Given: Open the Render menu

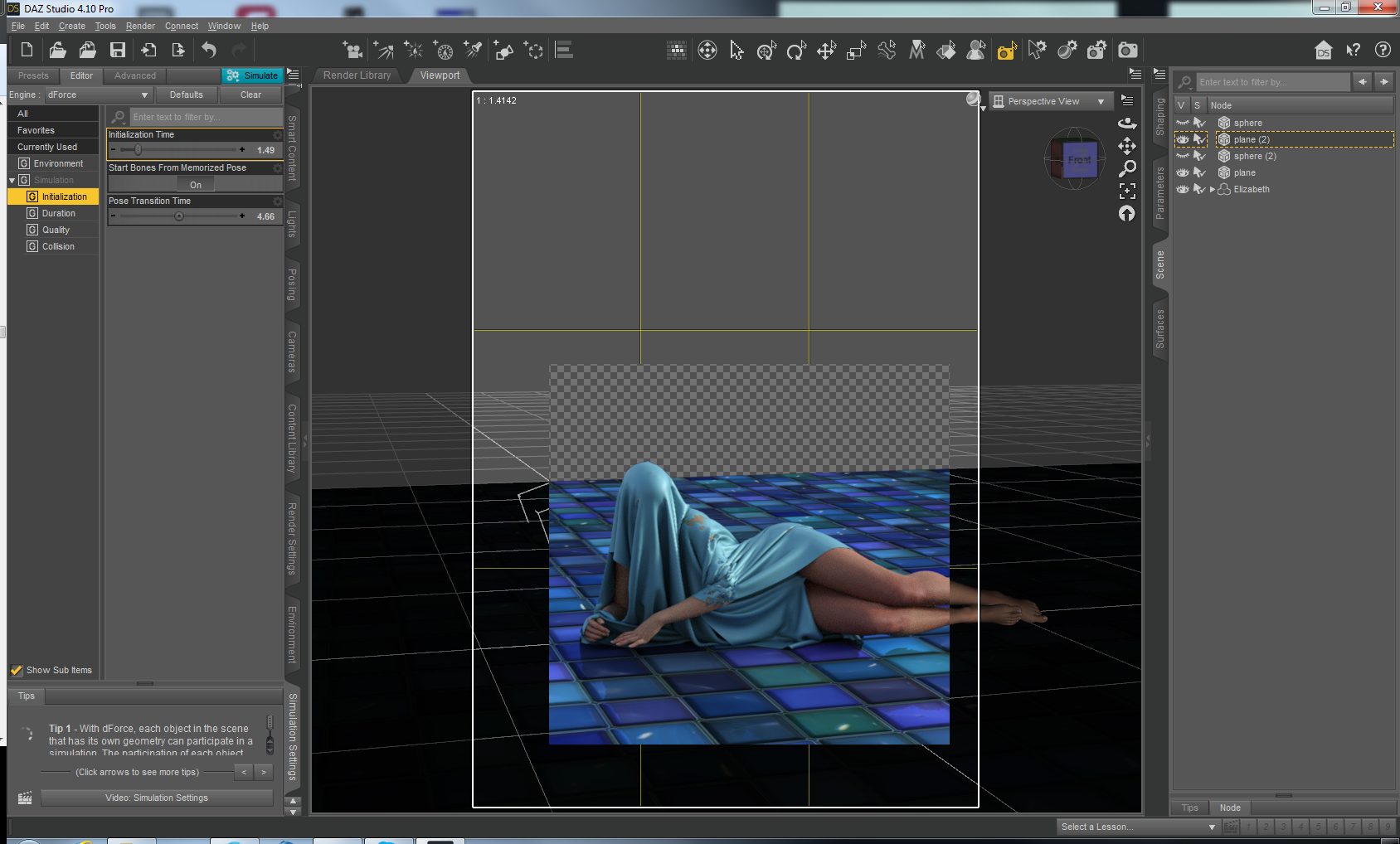Looking at the screenshot, I should click(x=140, y=26).
